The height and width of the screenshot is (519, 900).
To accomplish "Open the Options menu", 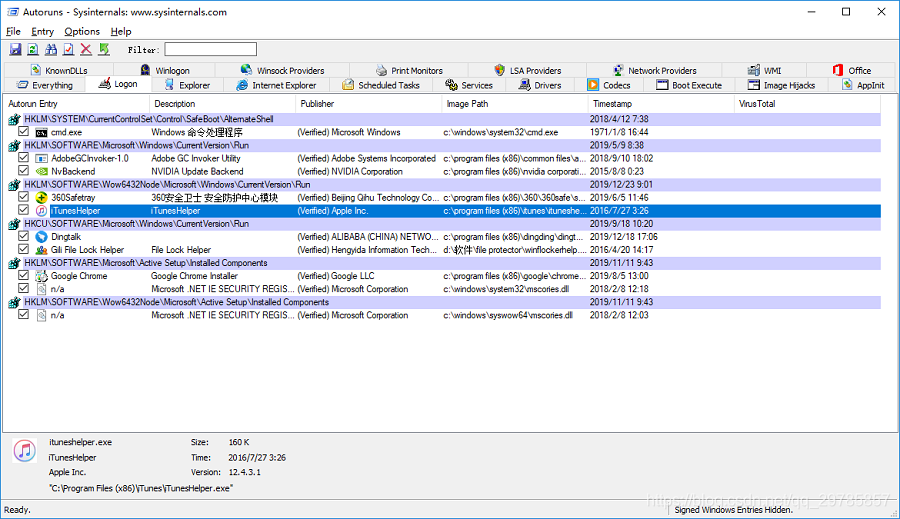I will point(82,32).
